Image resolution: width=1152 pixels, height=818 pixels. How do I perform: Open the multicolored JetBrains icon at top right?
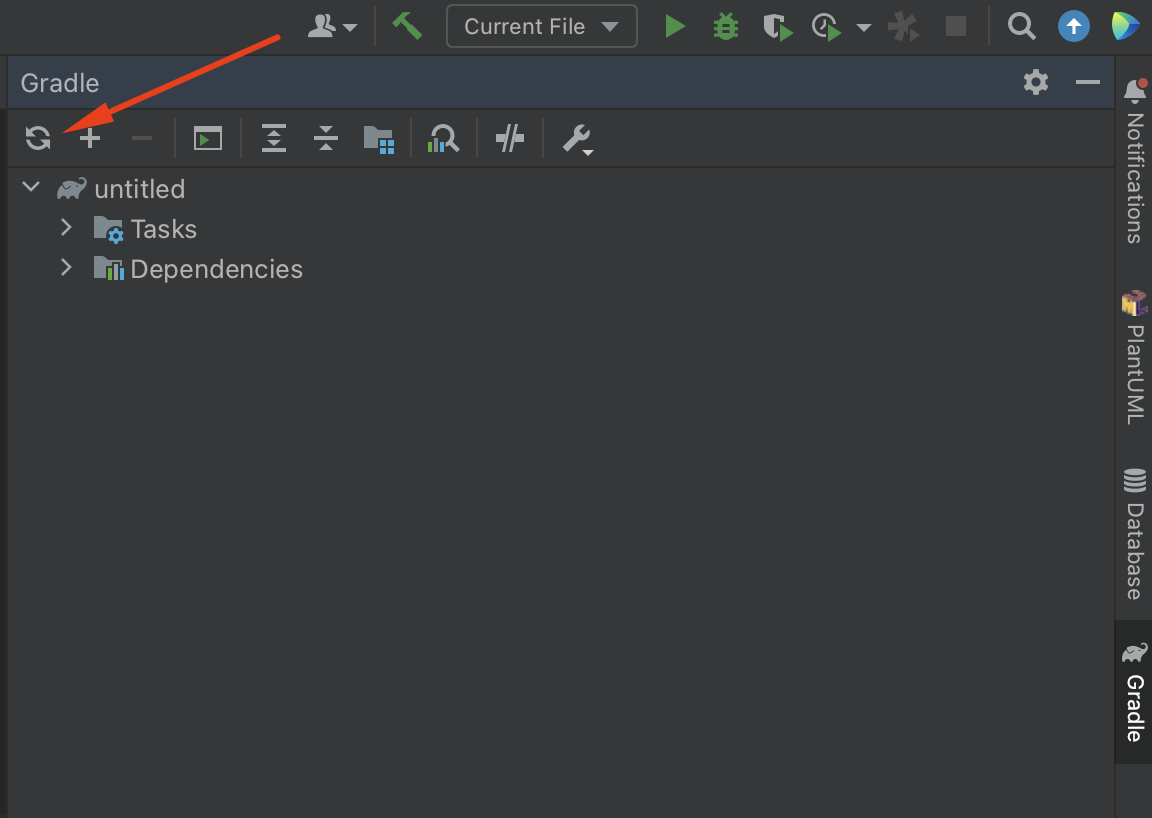point(1125,26)
